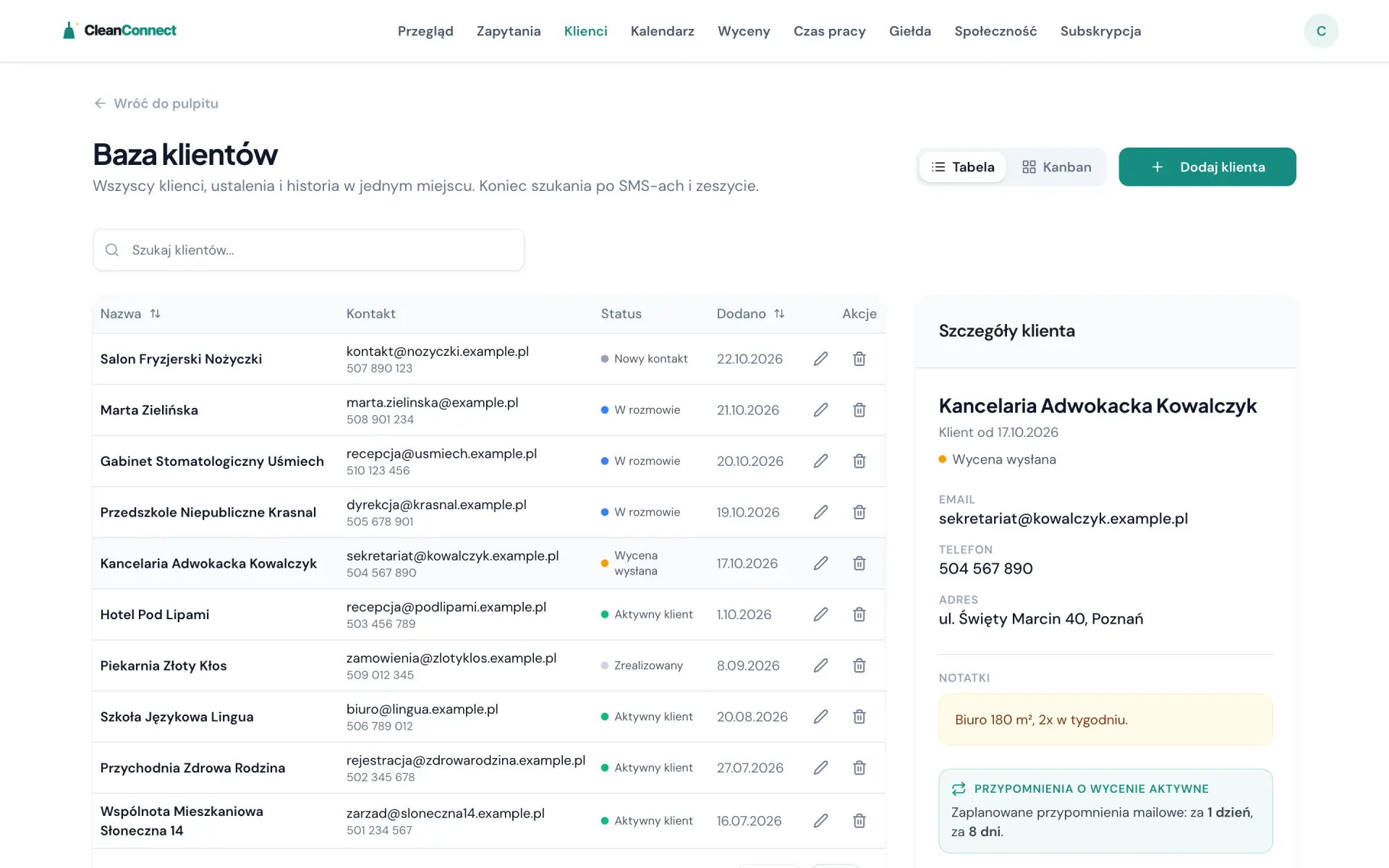
Task: Sort the table by Nazwa column
Action: [x=130, y=314]
